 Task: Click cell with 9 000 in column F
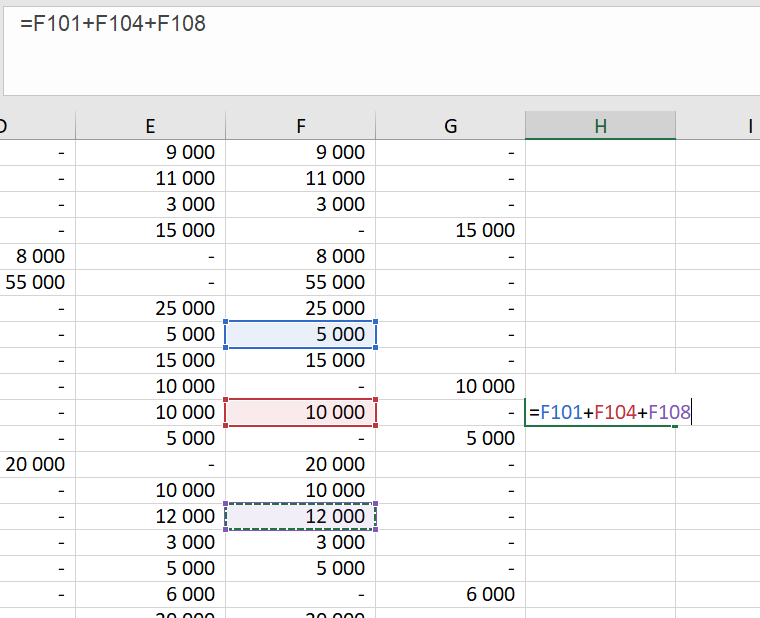(301, 152)
